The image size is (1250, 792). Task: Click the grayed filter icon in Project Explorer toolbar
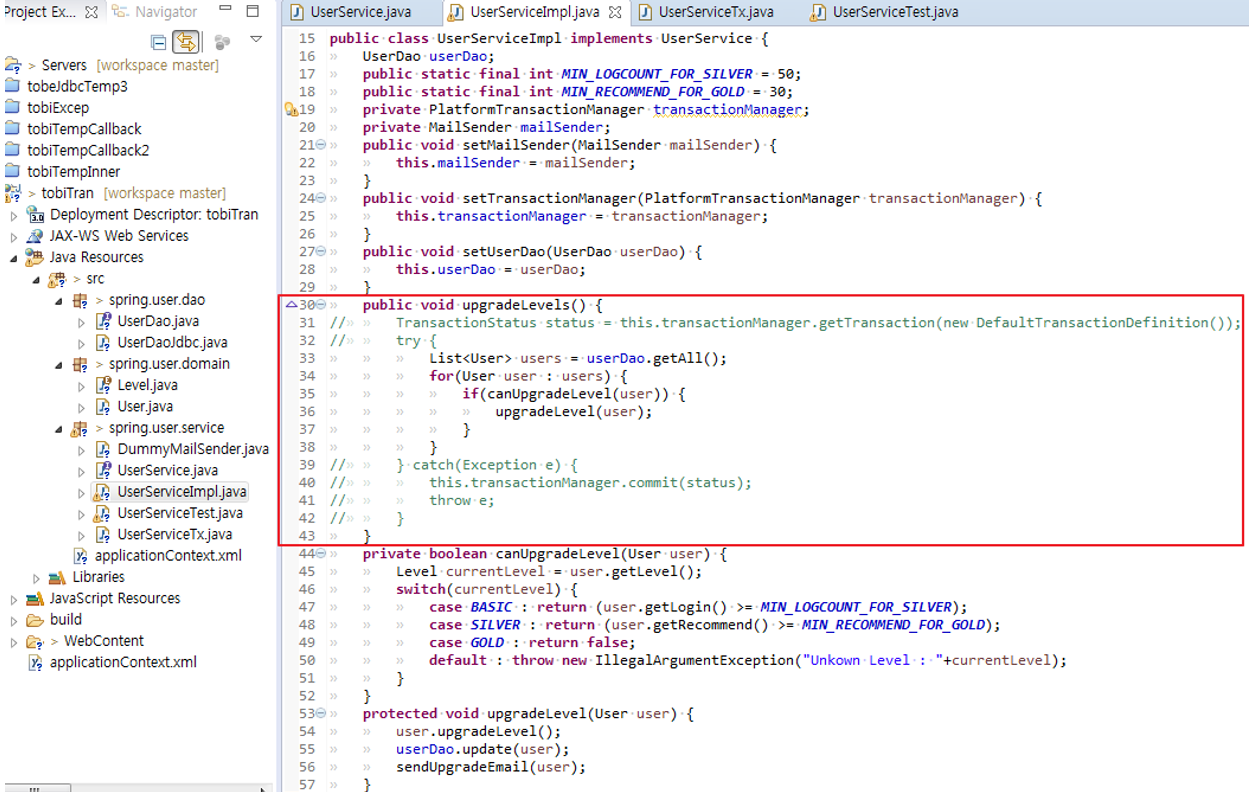click(222, 42)
